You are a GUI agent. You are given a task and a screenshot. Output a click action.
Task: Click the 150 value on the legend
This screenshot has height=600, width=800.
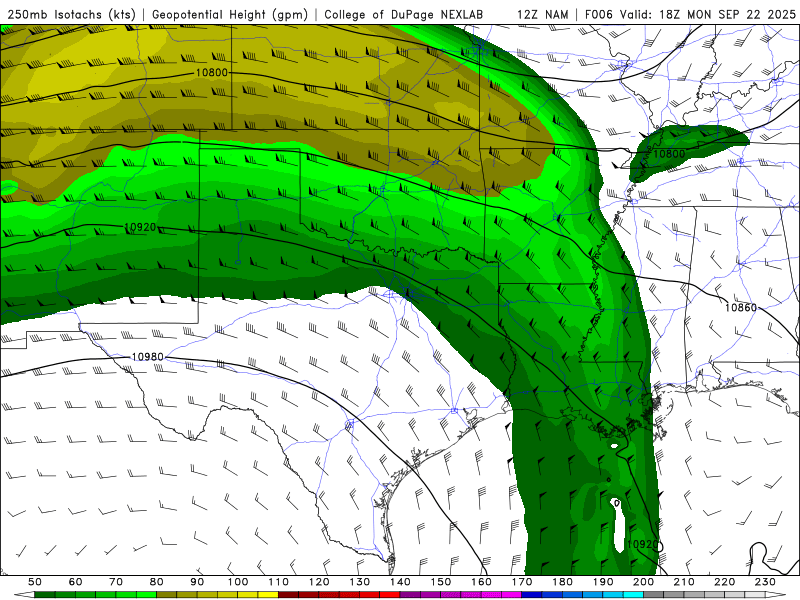[440, 582]
